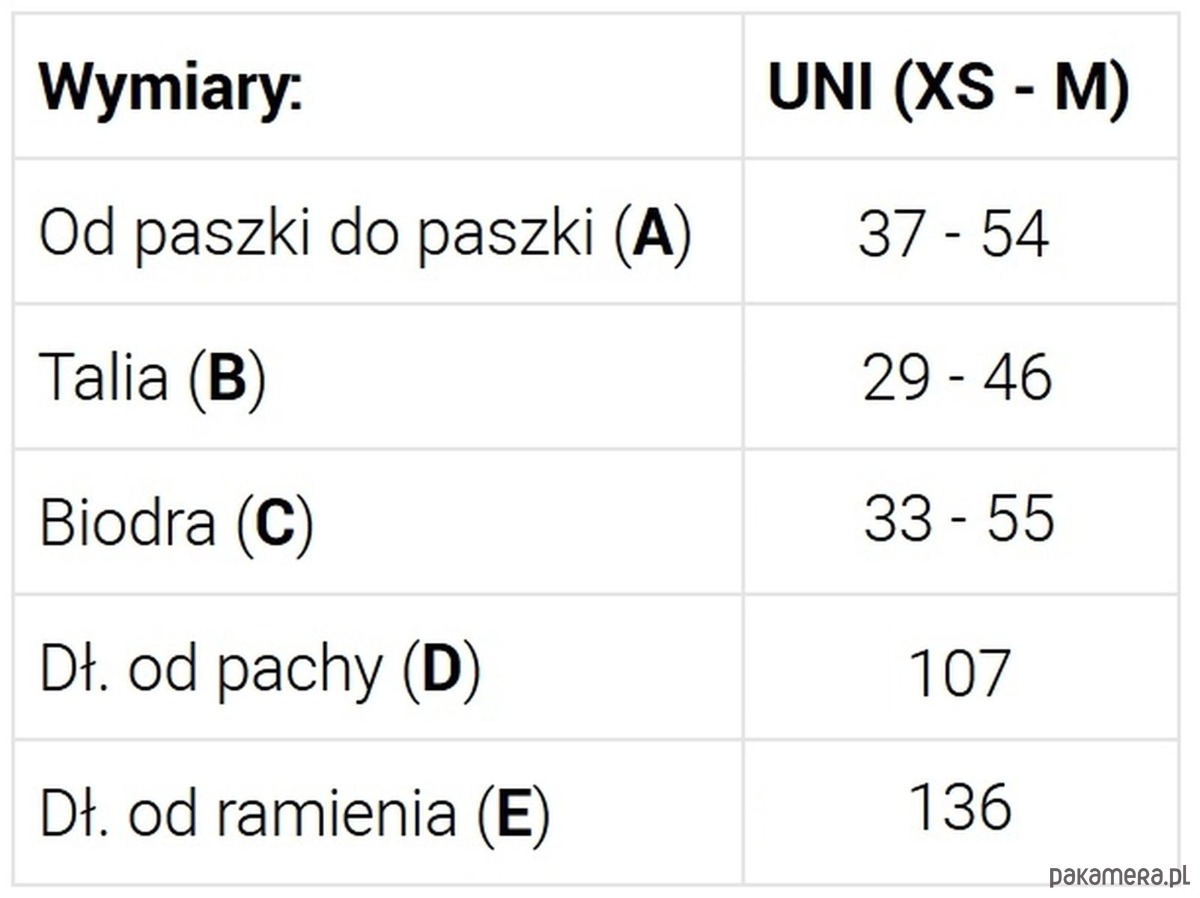This screenshot has height=898, width=1200.
Task: Click the bold letter C marker
Action: click(x=275, y=524)
